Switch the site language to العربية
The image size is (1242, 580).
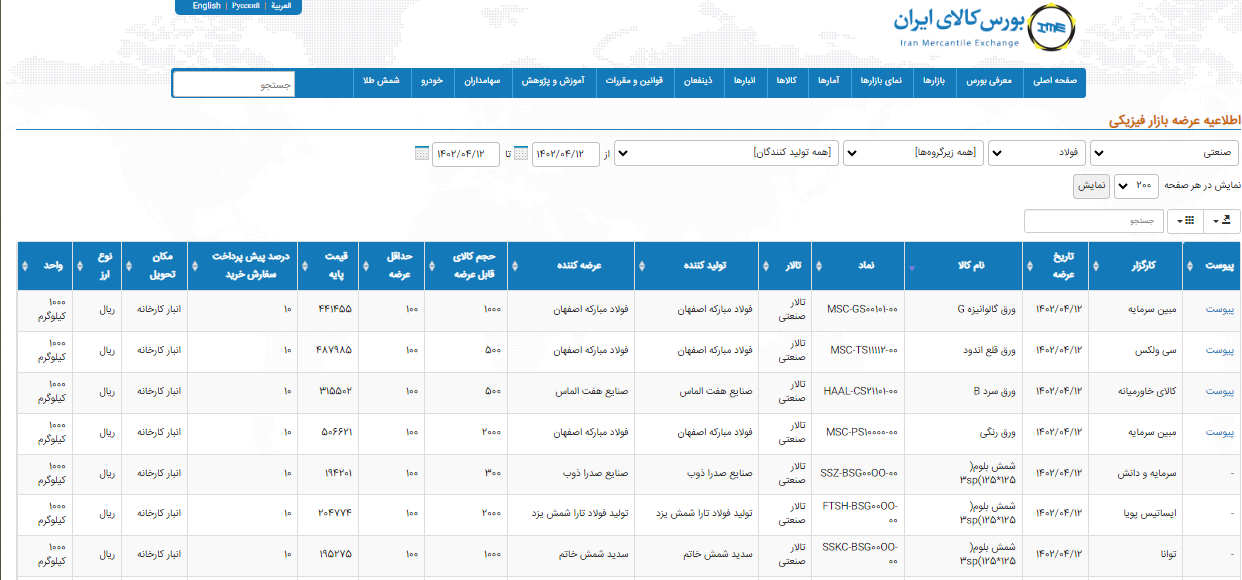(281, 6)
